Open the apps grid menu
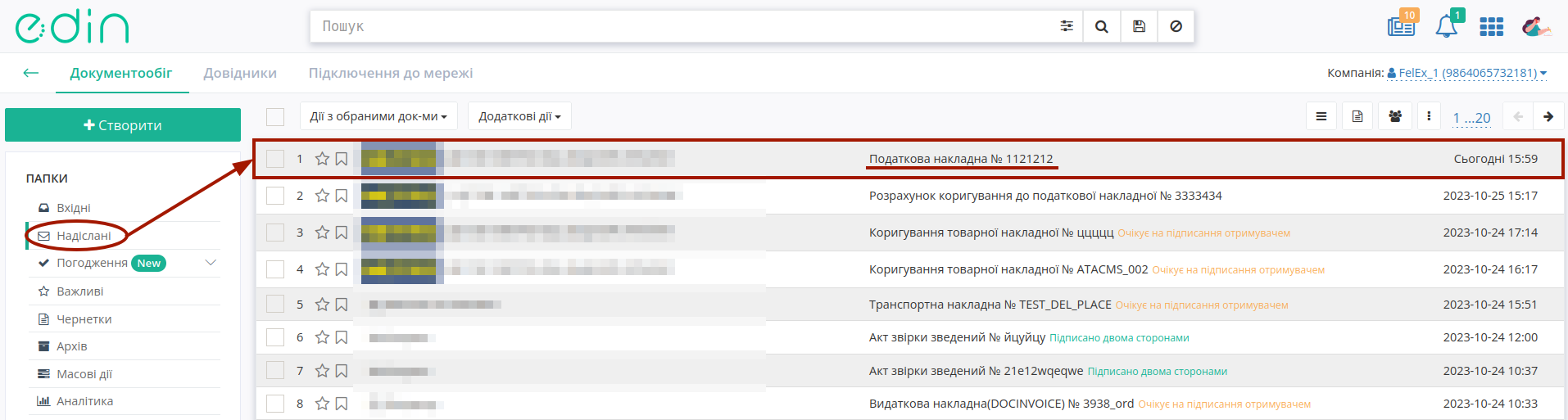 coord(1491,27)
